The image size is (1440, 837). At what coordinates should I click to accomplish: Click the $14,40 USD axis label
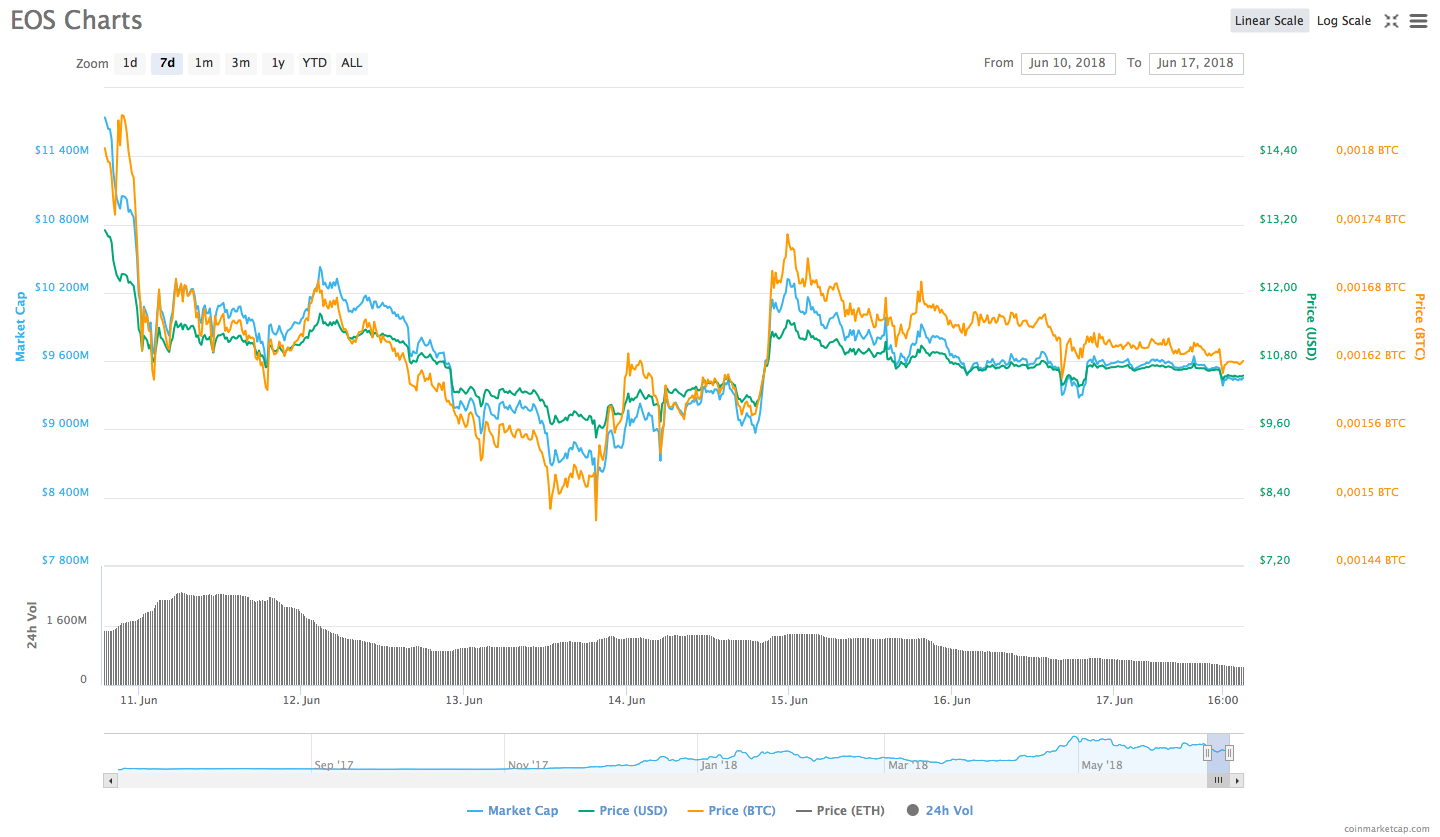pos(1278,150)
